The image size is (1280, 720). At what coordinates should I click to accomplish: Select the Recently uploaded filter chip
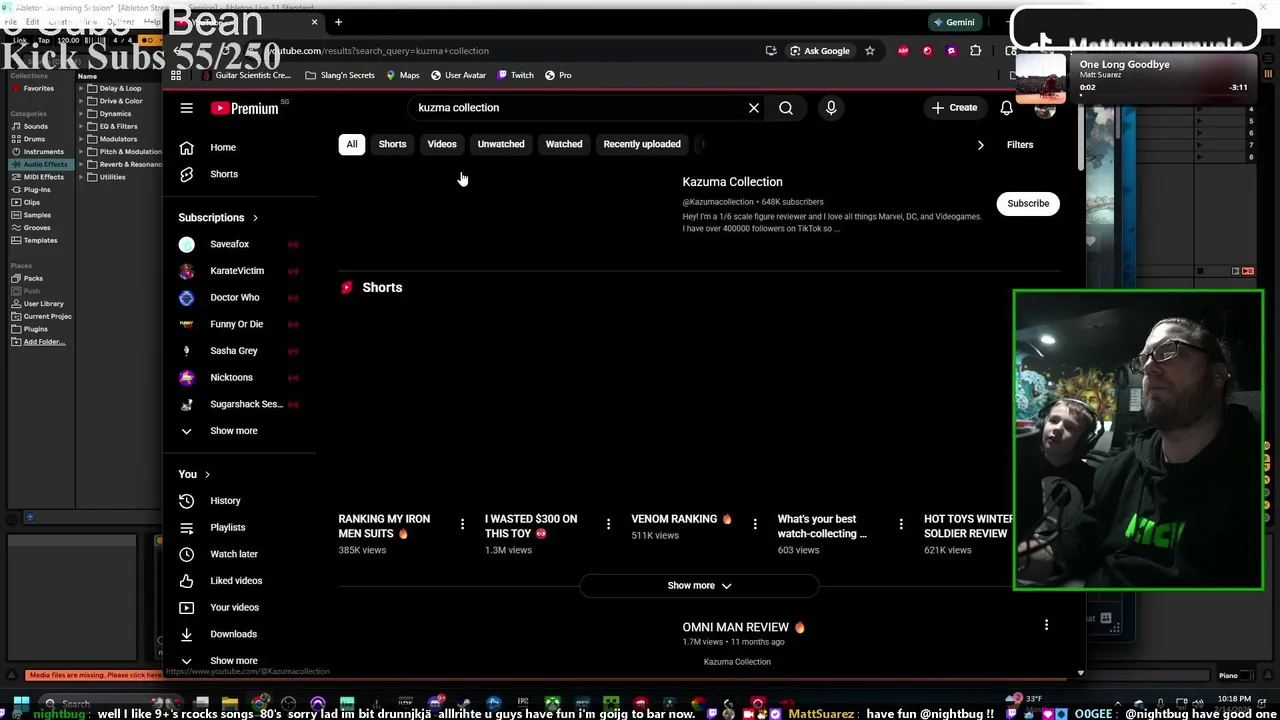[x=642, y=144]
